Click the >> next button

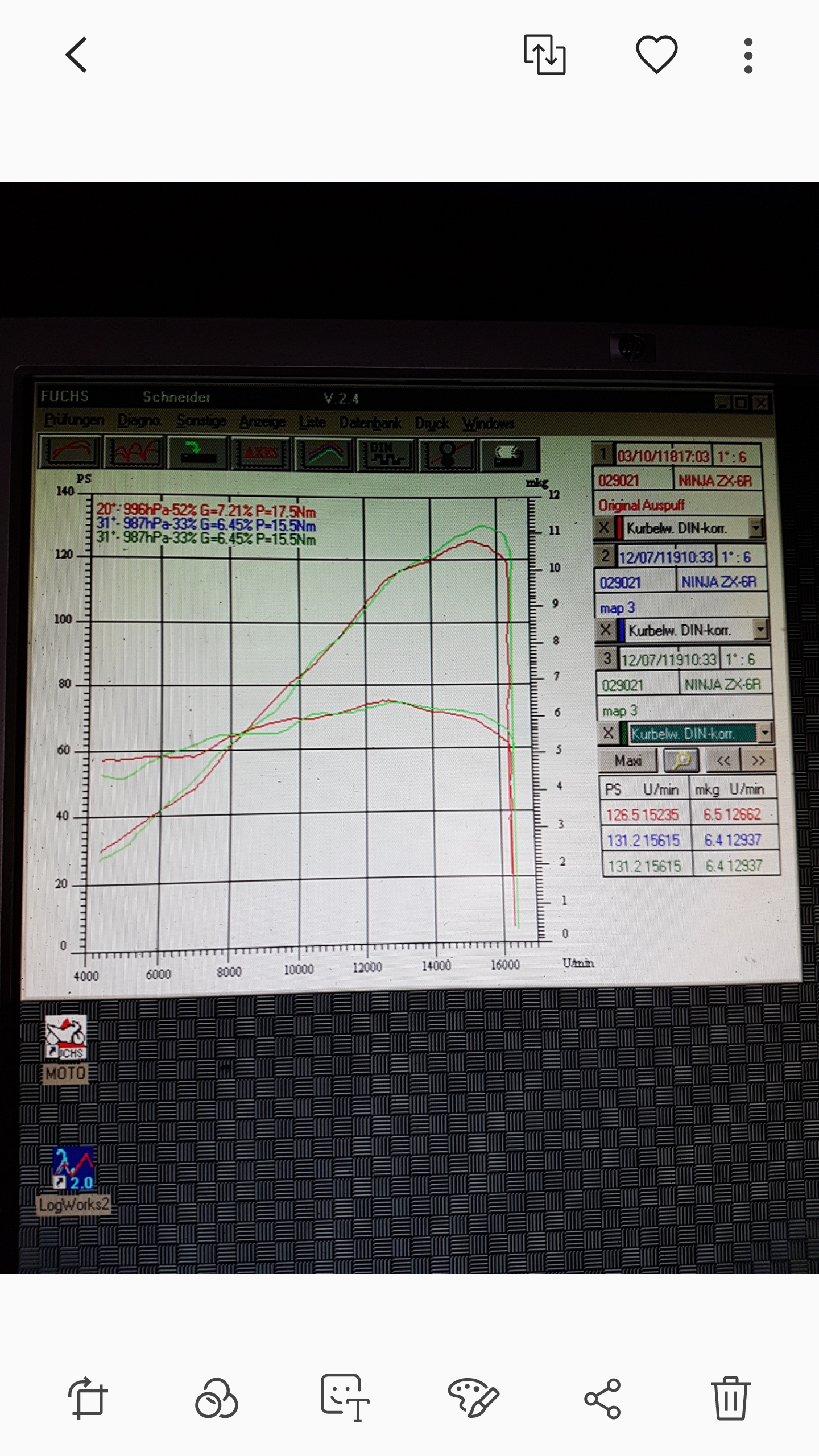pyautogui.click(x=758, y=761)
